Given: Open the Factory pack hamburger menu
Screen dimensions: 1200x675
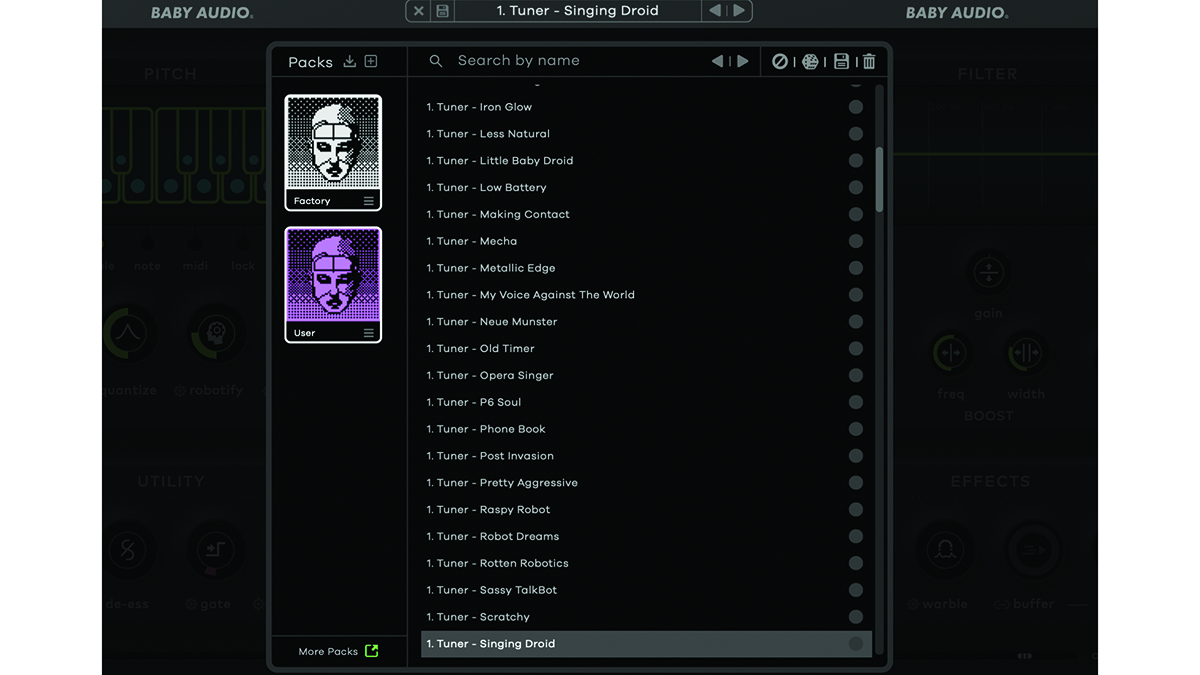Looking at the screenshot, I should pos(369,201).
